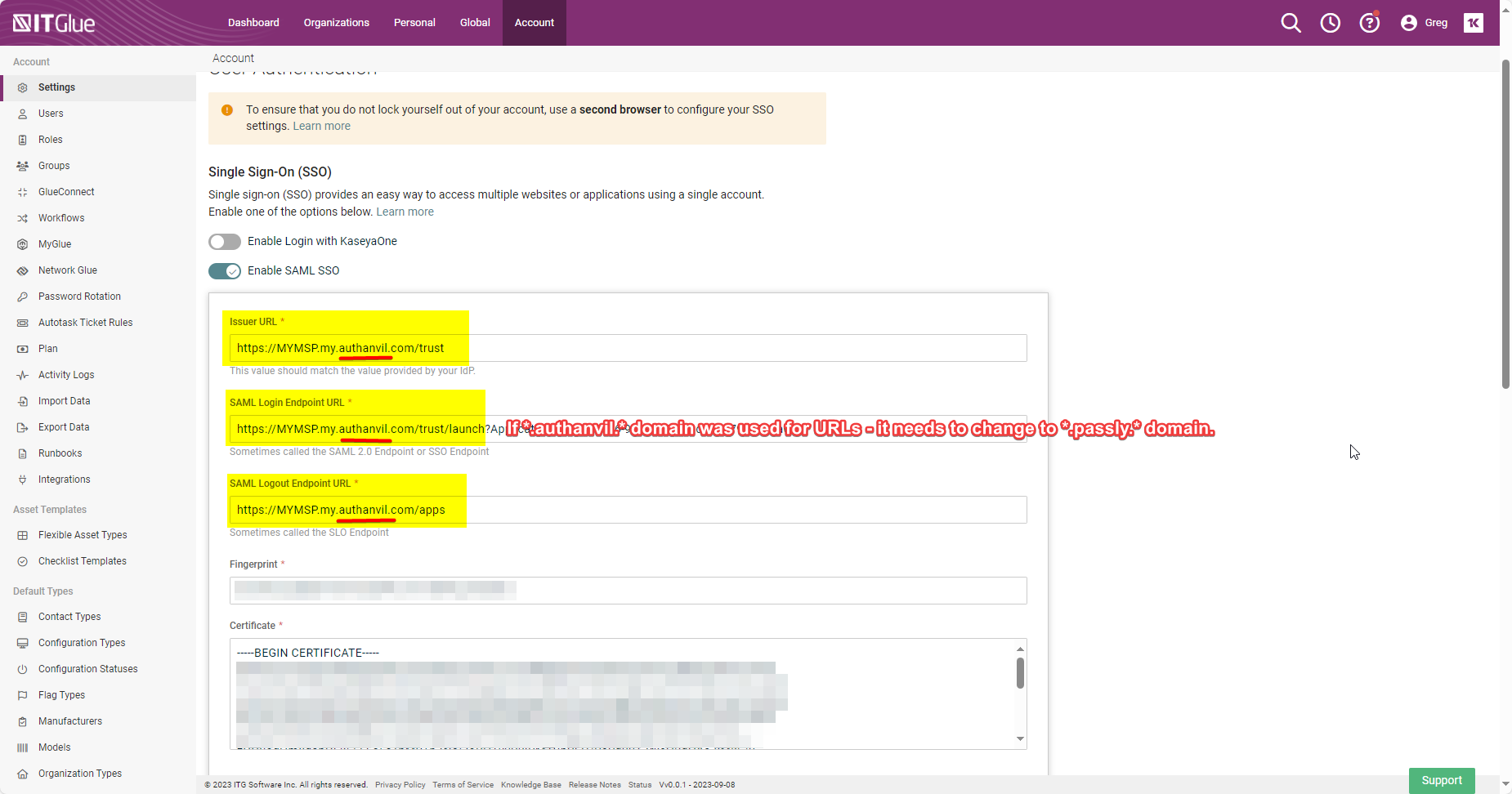This screenshot has height=794, width=1512.
Task: Click into the Issuer URL field
Action: [x=628, y=348]
